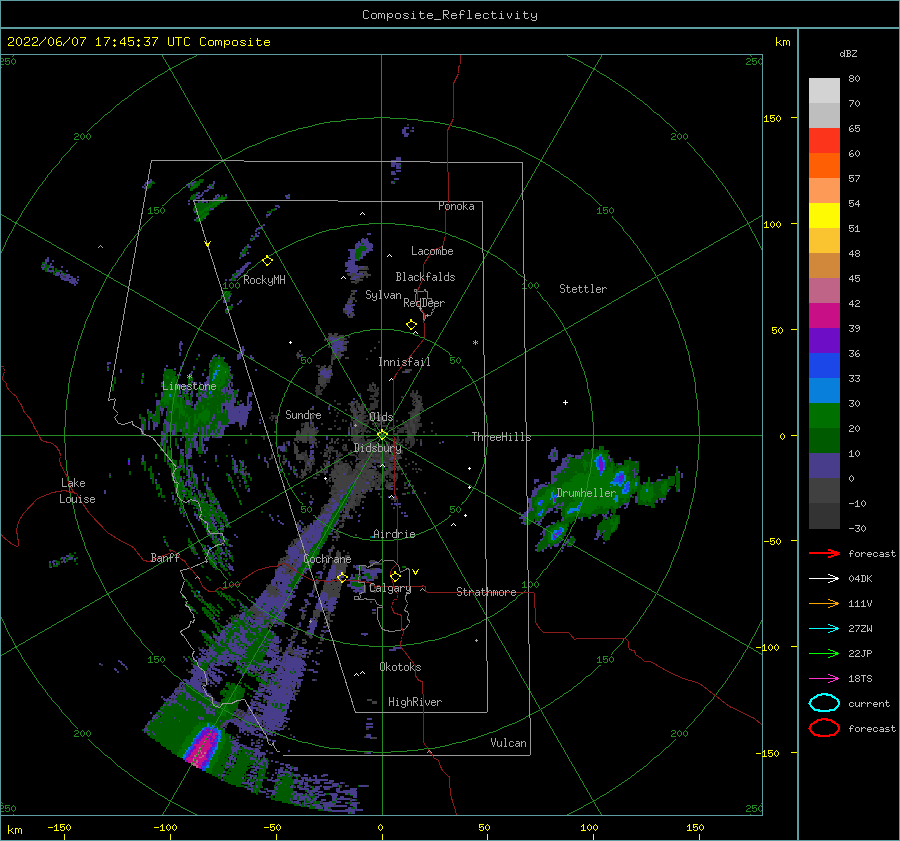
Task: Click the 04DK legend text
Action: [x=860, y=579]
